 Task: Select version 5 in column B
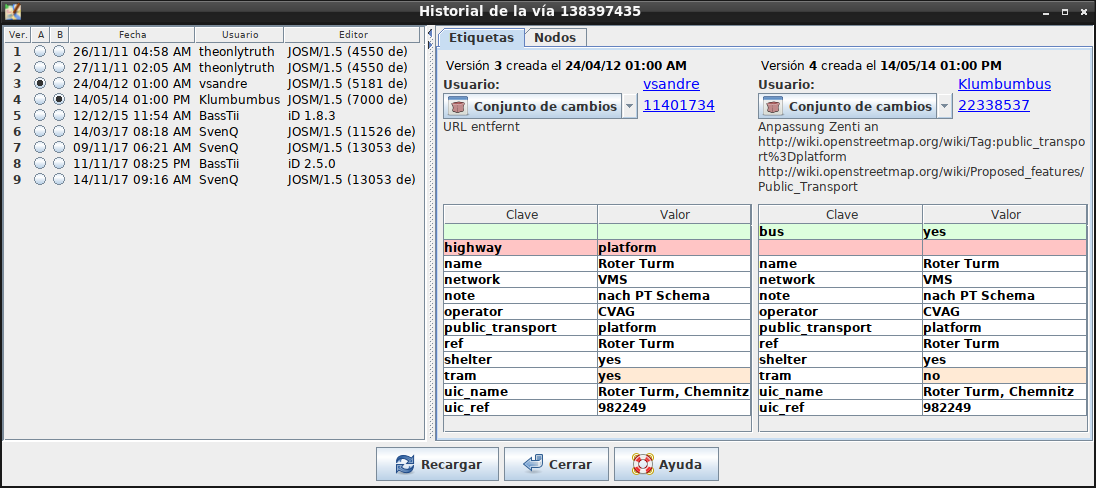59,115
